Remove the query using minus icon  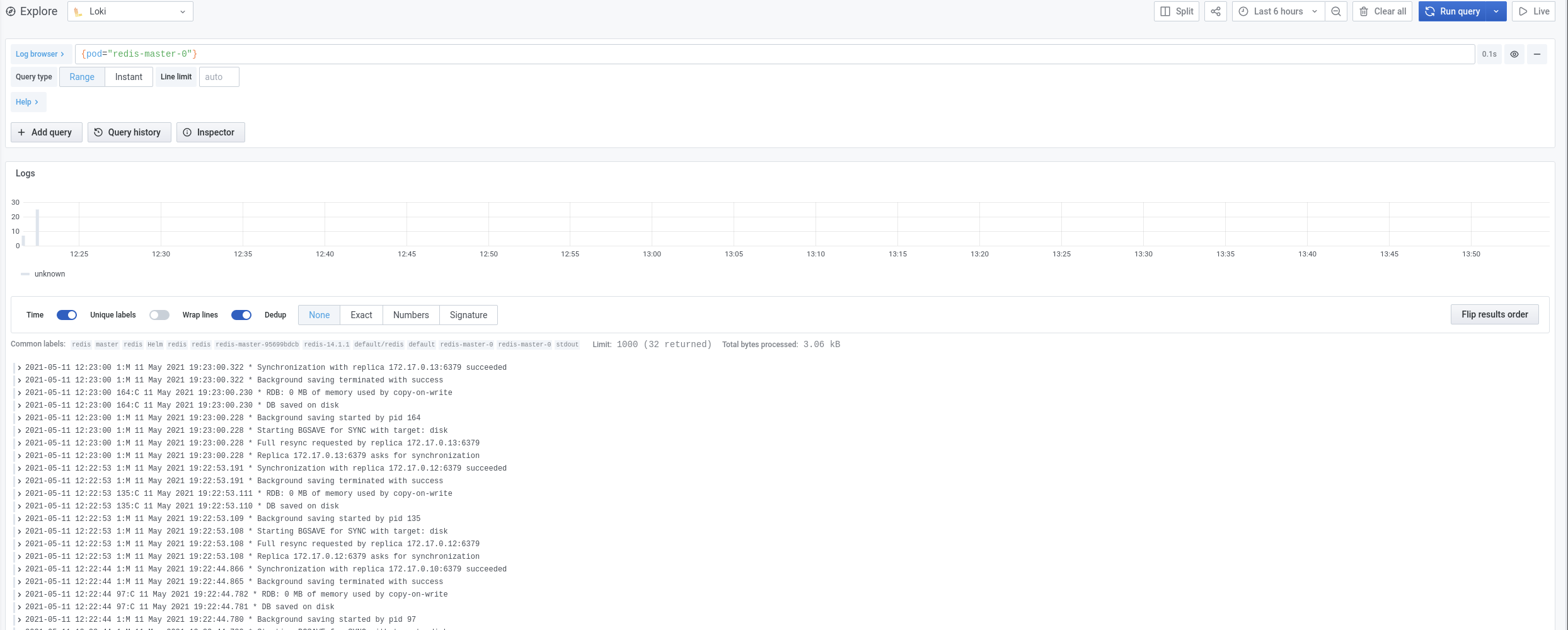point(1538,54)
